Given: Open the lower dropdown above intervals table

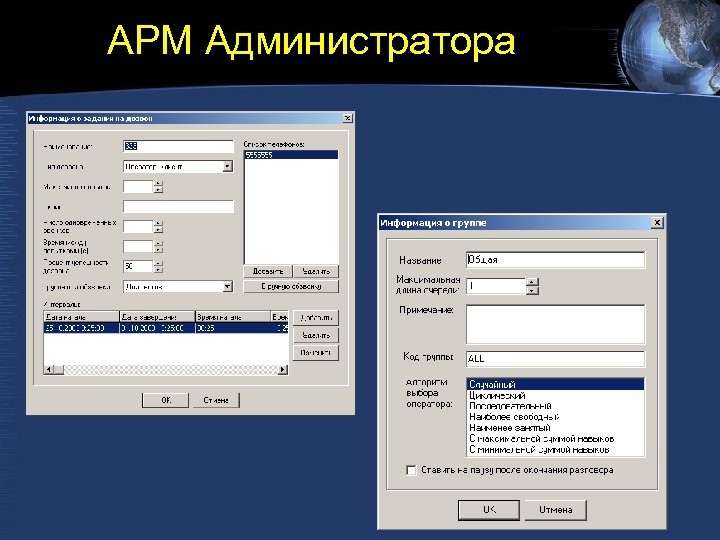Looking at the screenshot, I should (x=227, y=287).
